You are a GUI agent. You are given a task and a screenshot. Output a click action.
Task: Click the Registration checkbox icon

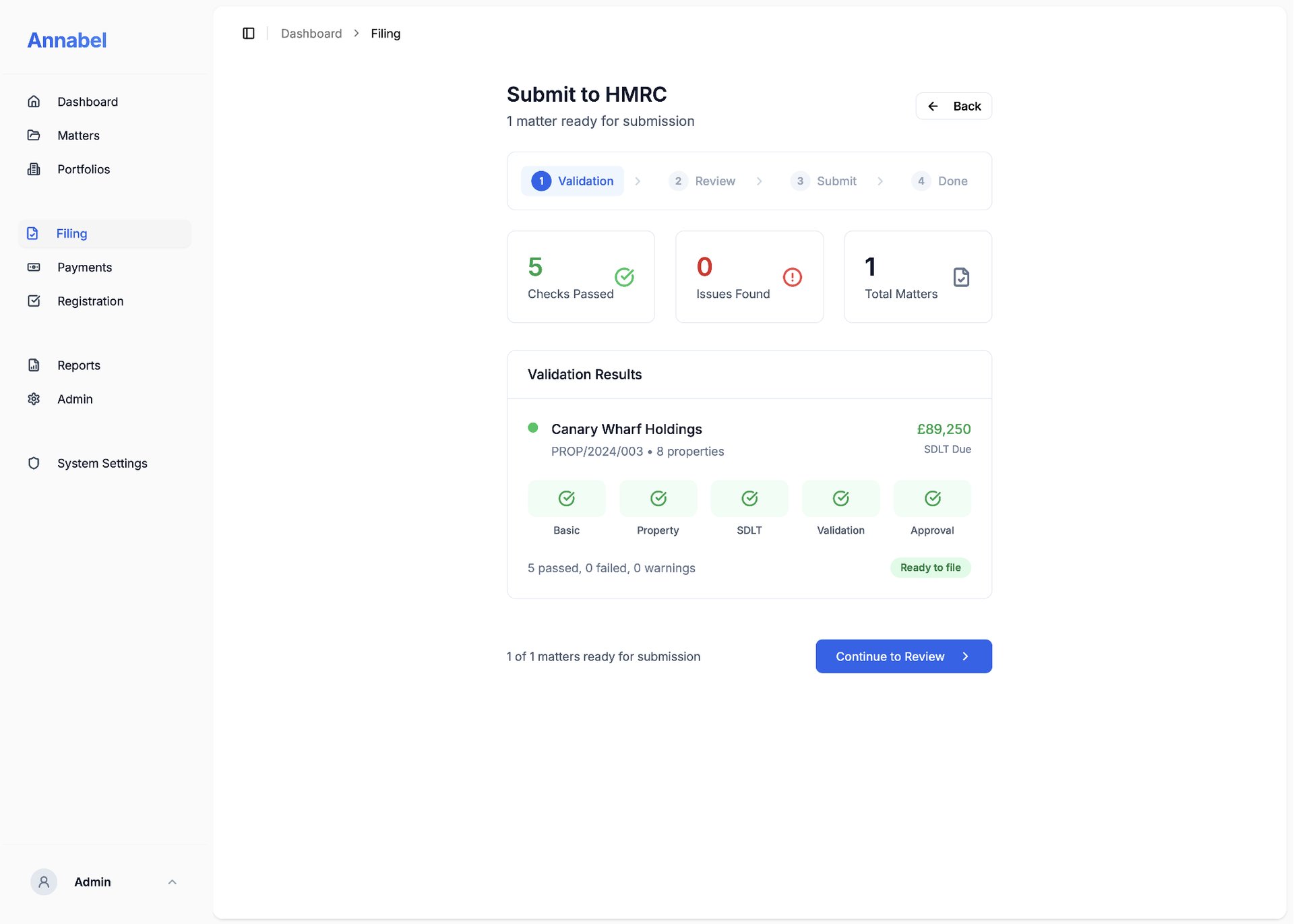34,301
